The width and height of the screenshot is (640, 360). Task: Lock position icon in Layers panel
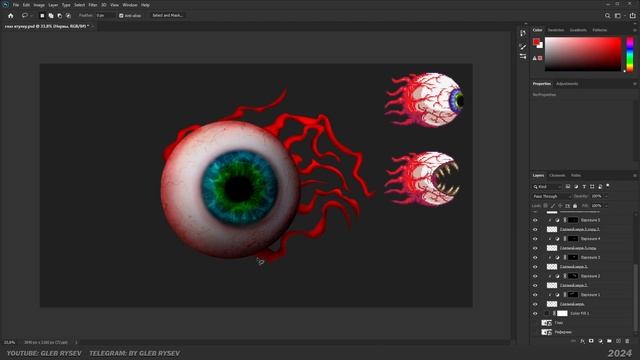click(560, 206)
